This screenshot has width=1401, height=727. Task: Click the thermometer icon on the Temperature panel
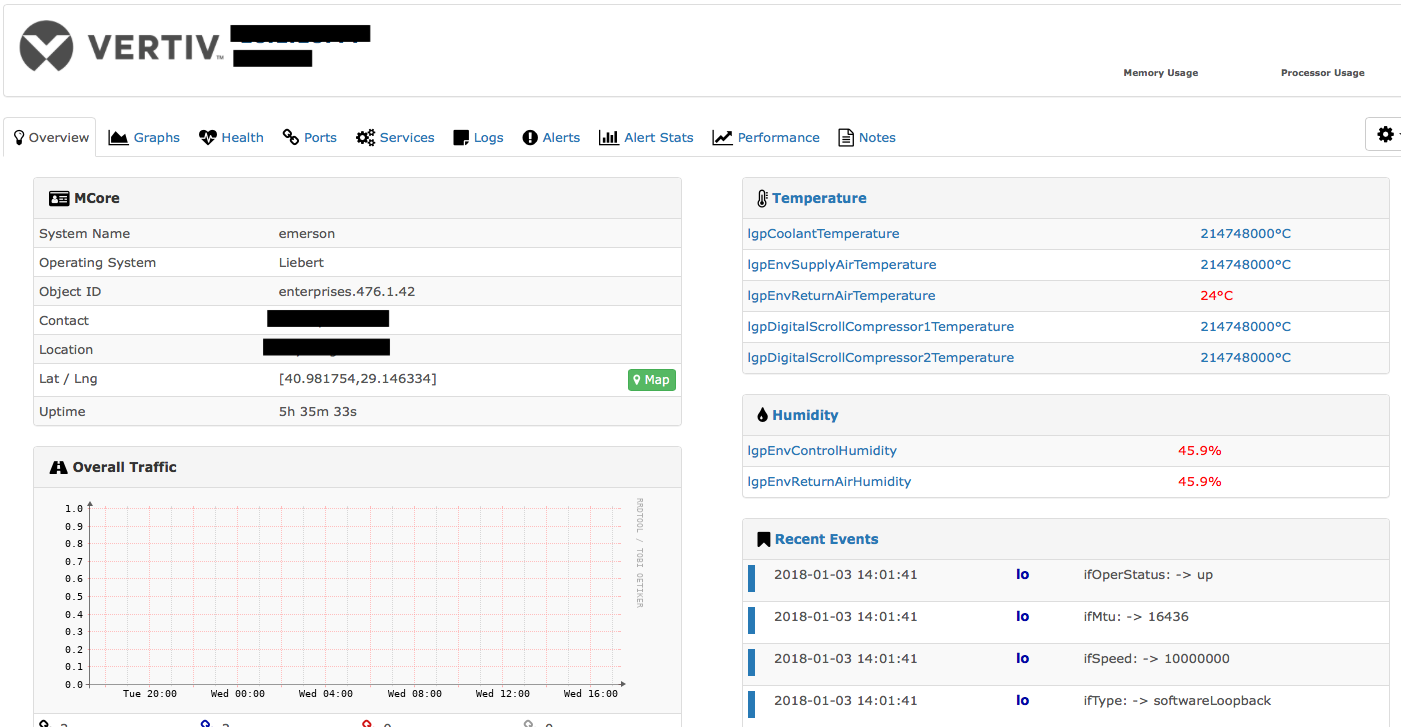coord(762,197)
